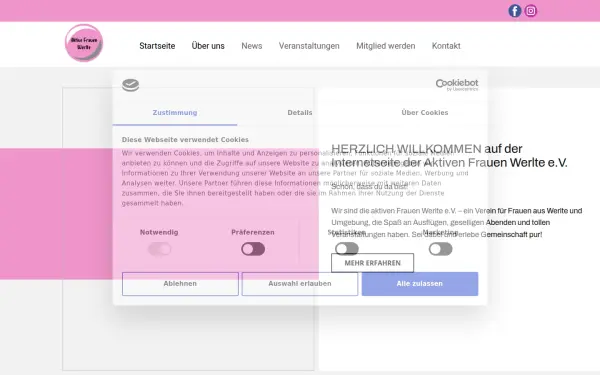
Task: Open the Facebook page icon
Action: point(515,11)
